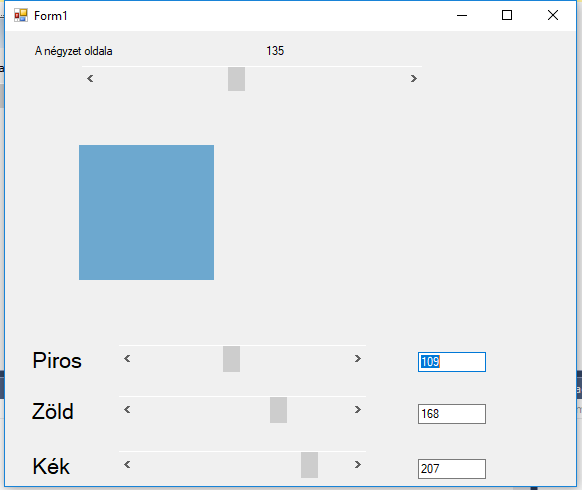
Task: Click the square size scrollbar thumb
Action: coord(236,79)
